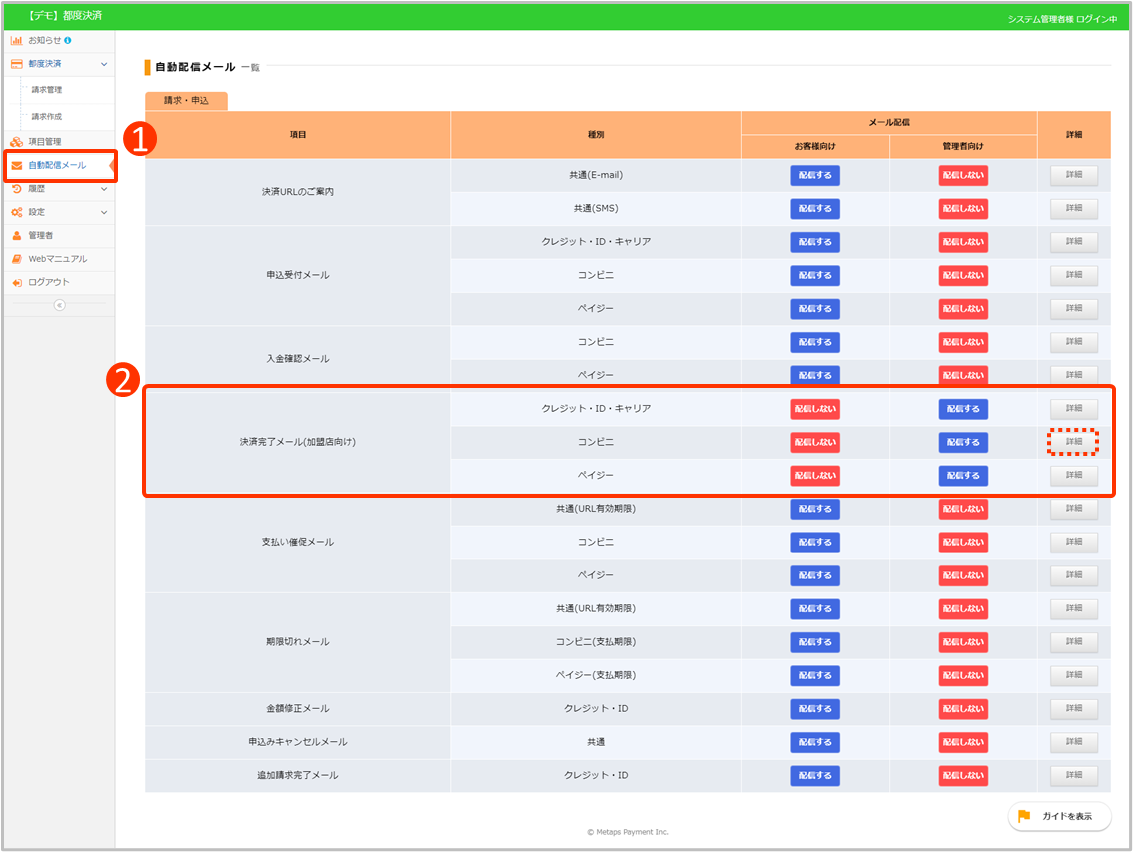Click the ログアウト exit icon
This screenshot has height=852, width=1133.
16,282
